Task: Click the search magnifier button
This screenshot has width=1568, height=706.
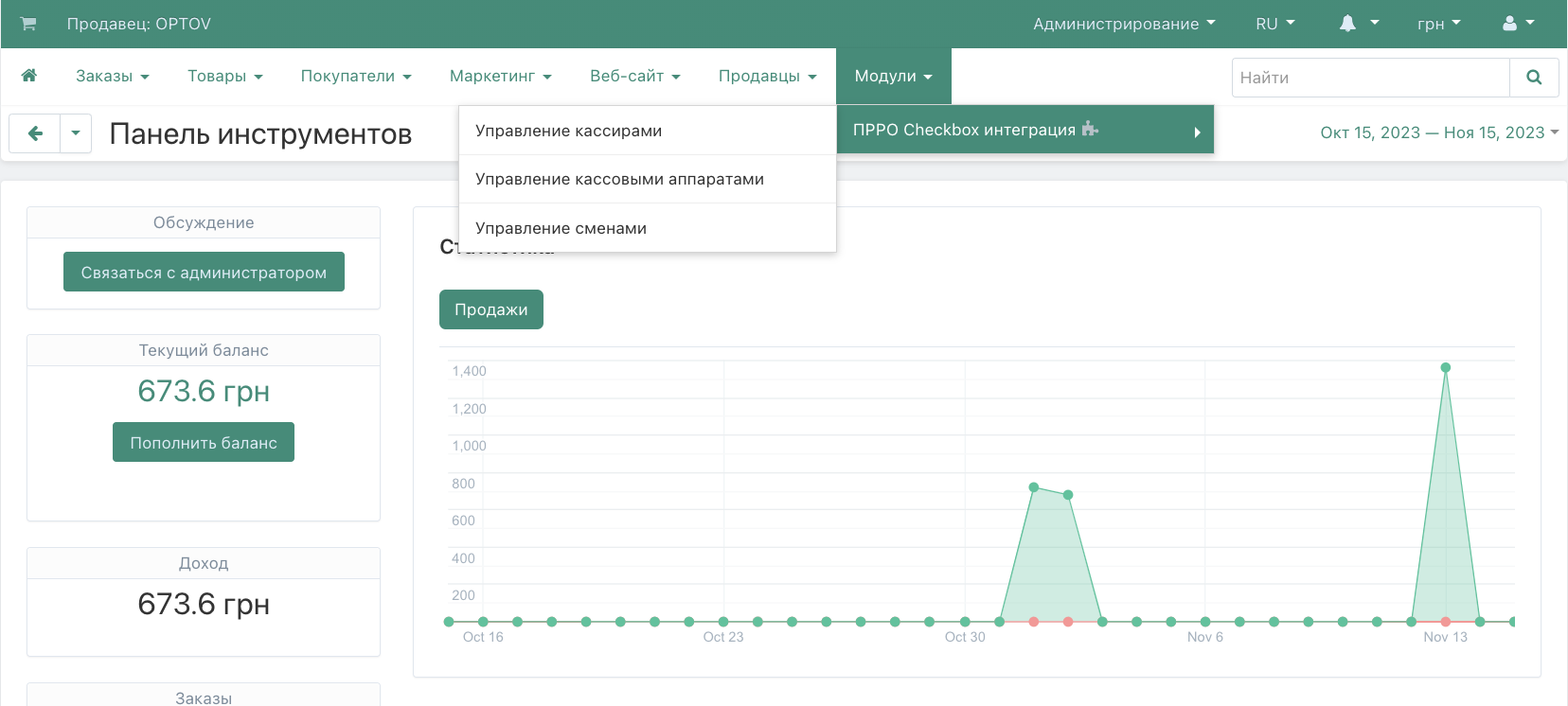Action: (1534, 78)
